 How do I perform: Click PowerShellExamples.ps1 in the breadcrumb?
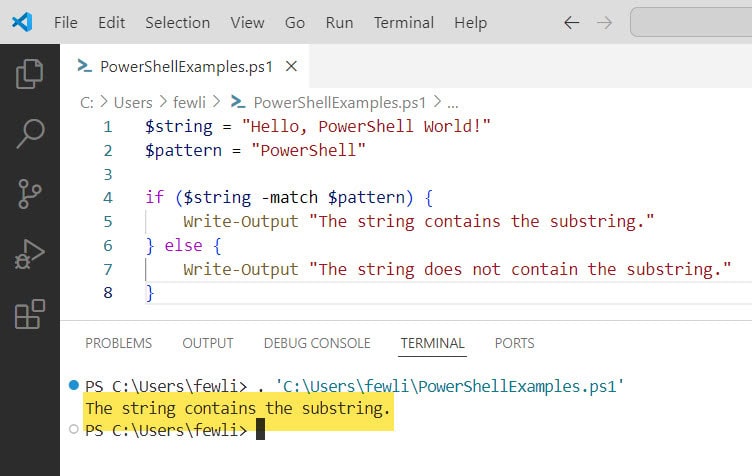coord(340,103)
